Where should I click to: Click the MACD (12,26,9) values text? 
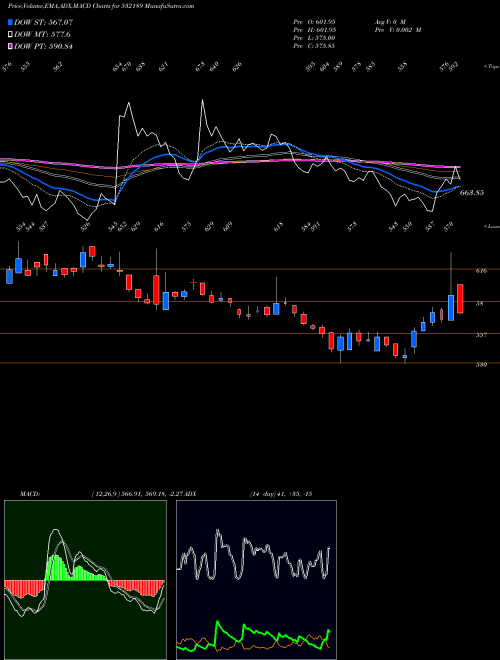[137, 494]
